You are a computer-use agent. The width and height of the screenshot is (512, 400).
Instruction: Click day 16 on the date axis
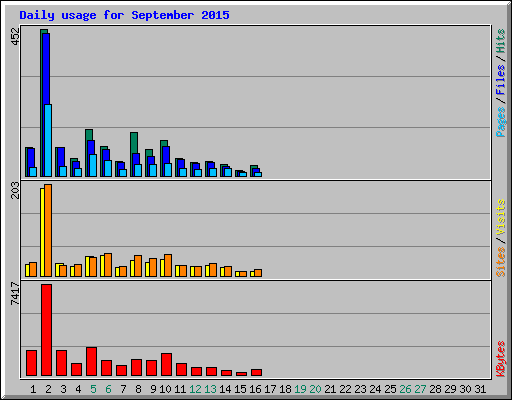[x=255, y=389]
